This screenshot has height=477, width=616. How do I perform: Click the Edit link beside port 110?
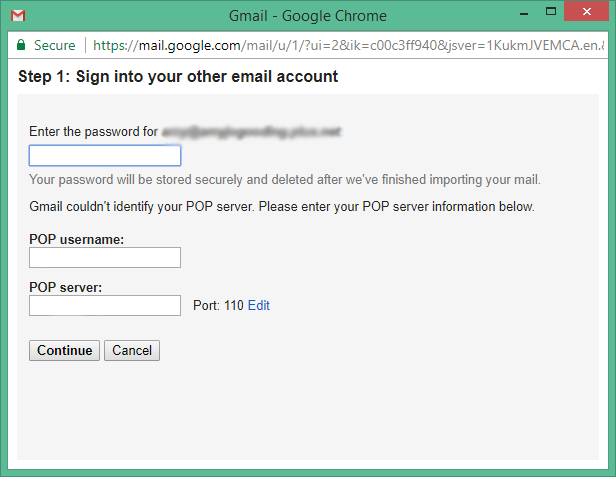tap(259, 306)
